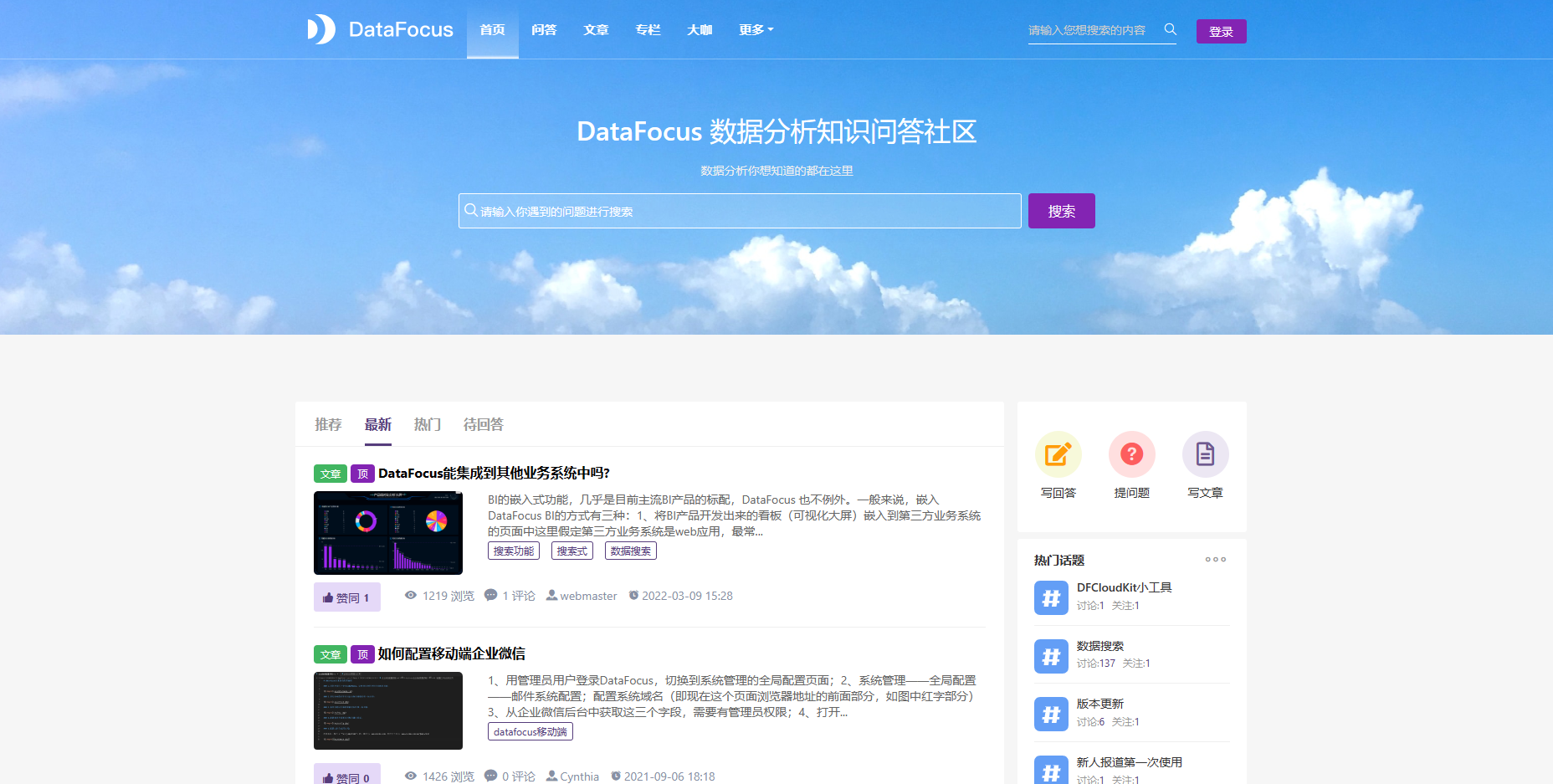
Task: Click the 提问题 question mark icon
Action: point(1132,454)
